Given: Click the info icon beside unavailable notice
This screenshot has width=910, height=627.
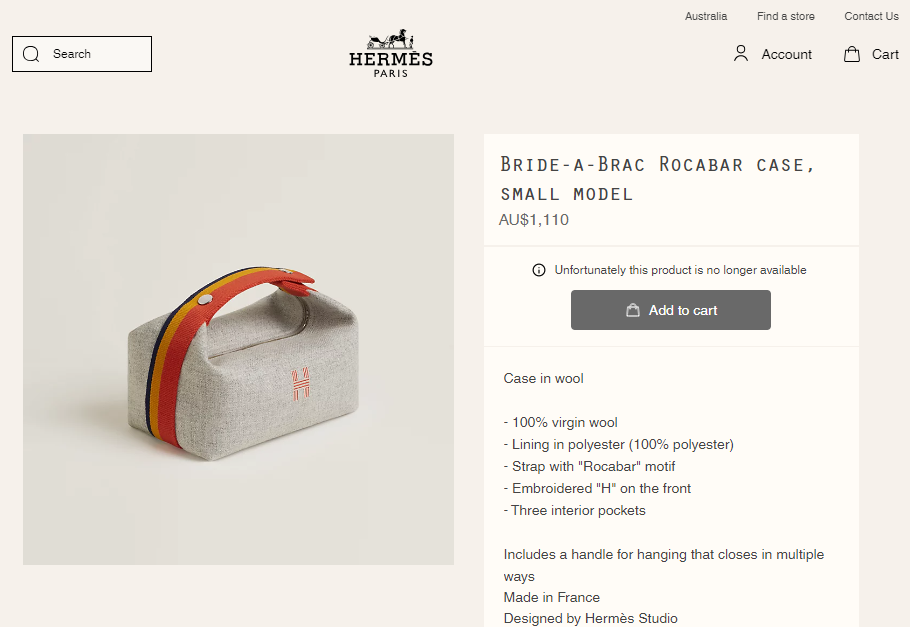Looking at the screenshot, I should pos(539,270).
